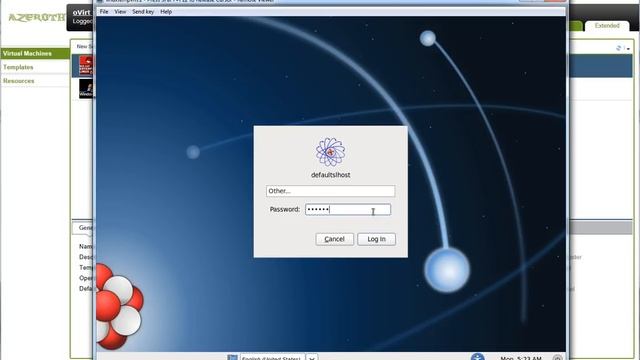Click the power icon in bottom-right corner
The width and height of the screenshot is (640, 360).
558,358
